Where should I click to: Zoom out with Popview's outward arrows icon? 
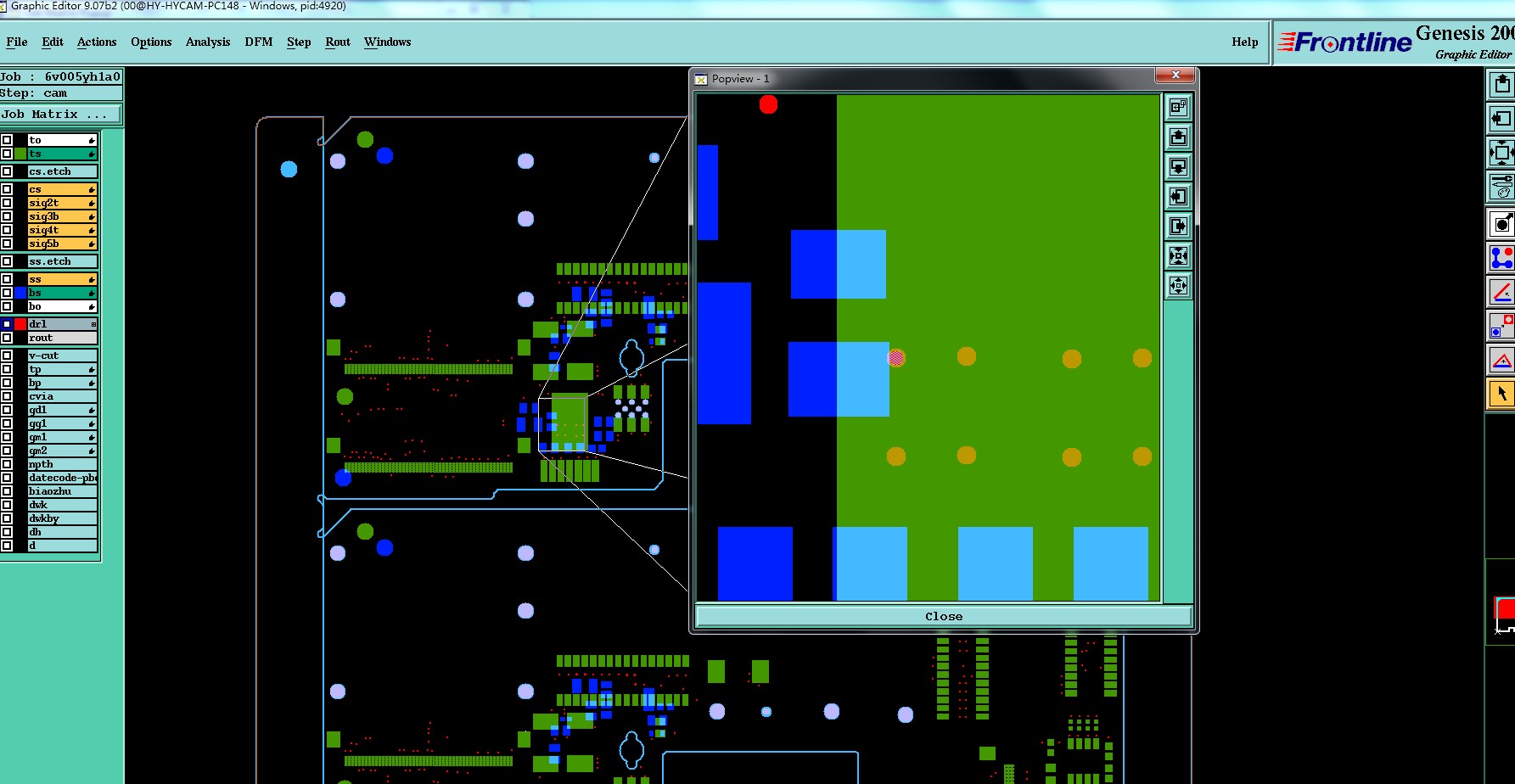pos(1178,285)
